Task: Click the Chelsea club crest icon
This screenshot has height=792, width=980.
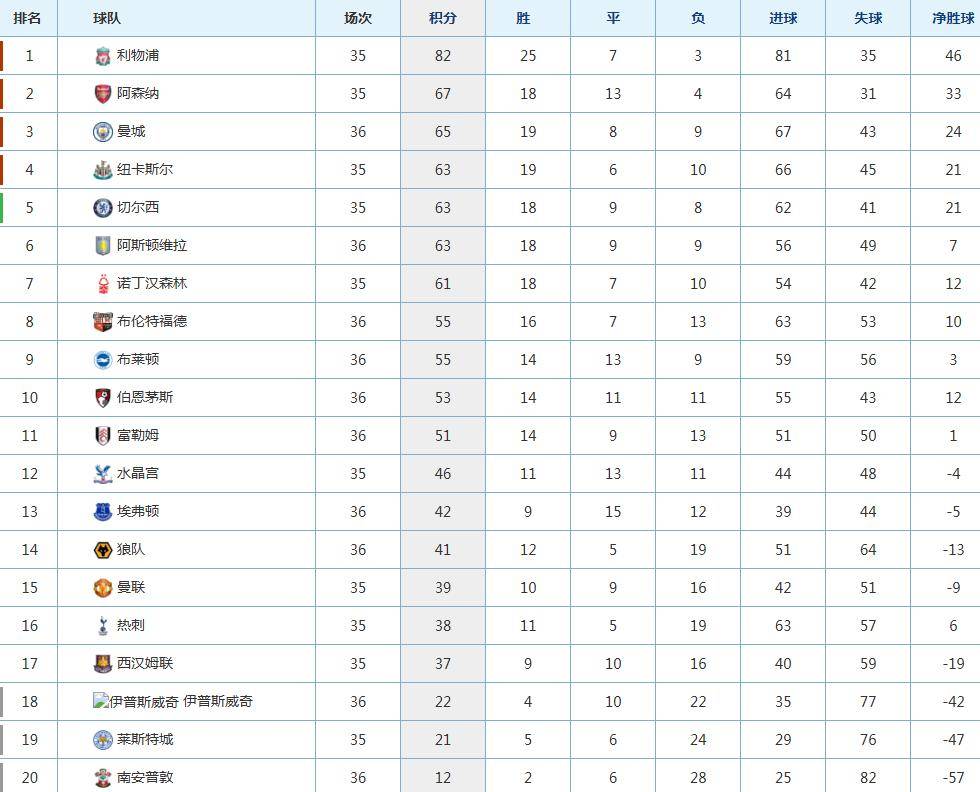Action: [102, 208]
